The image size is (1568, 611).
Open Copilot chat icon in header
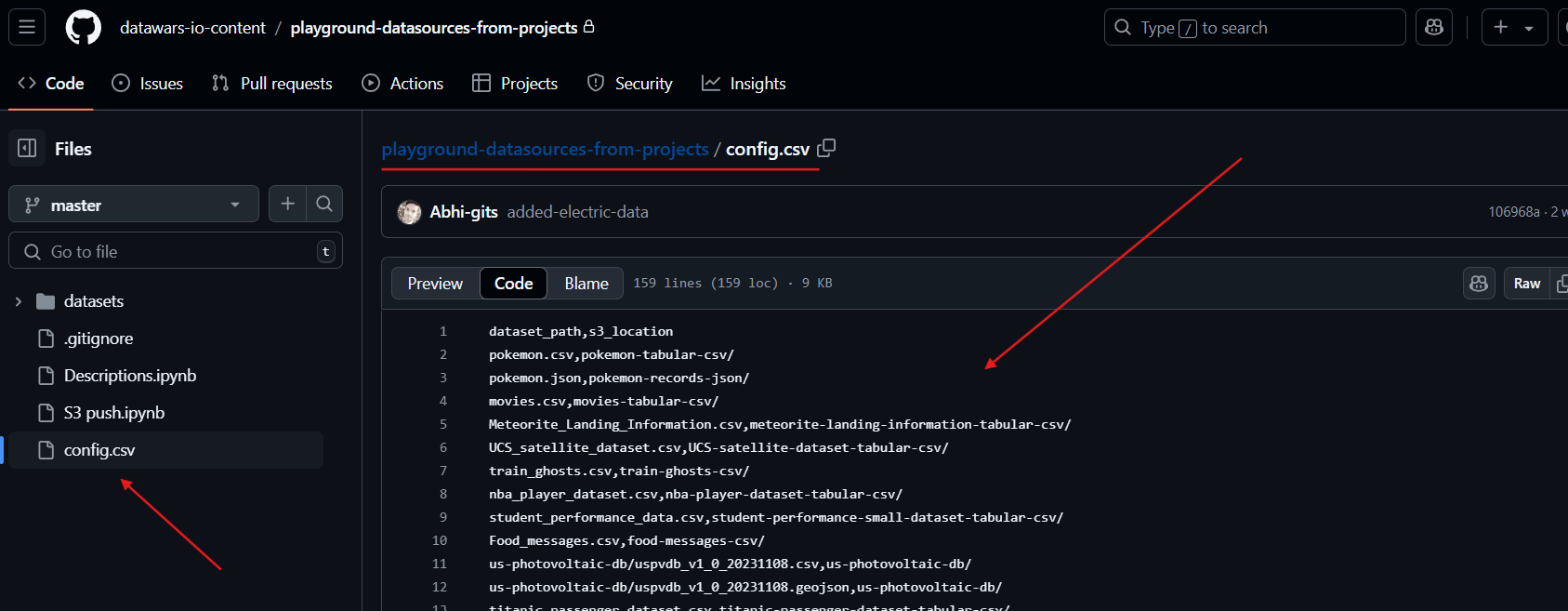[1433, 27]
